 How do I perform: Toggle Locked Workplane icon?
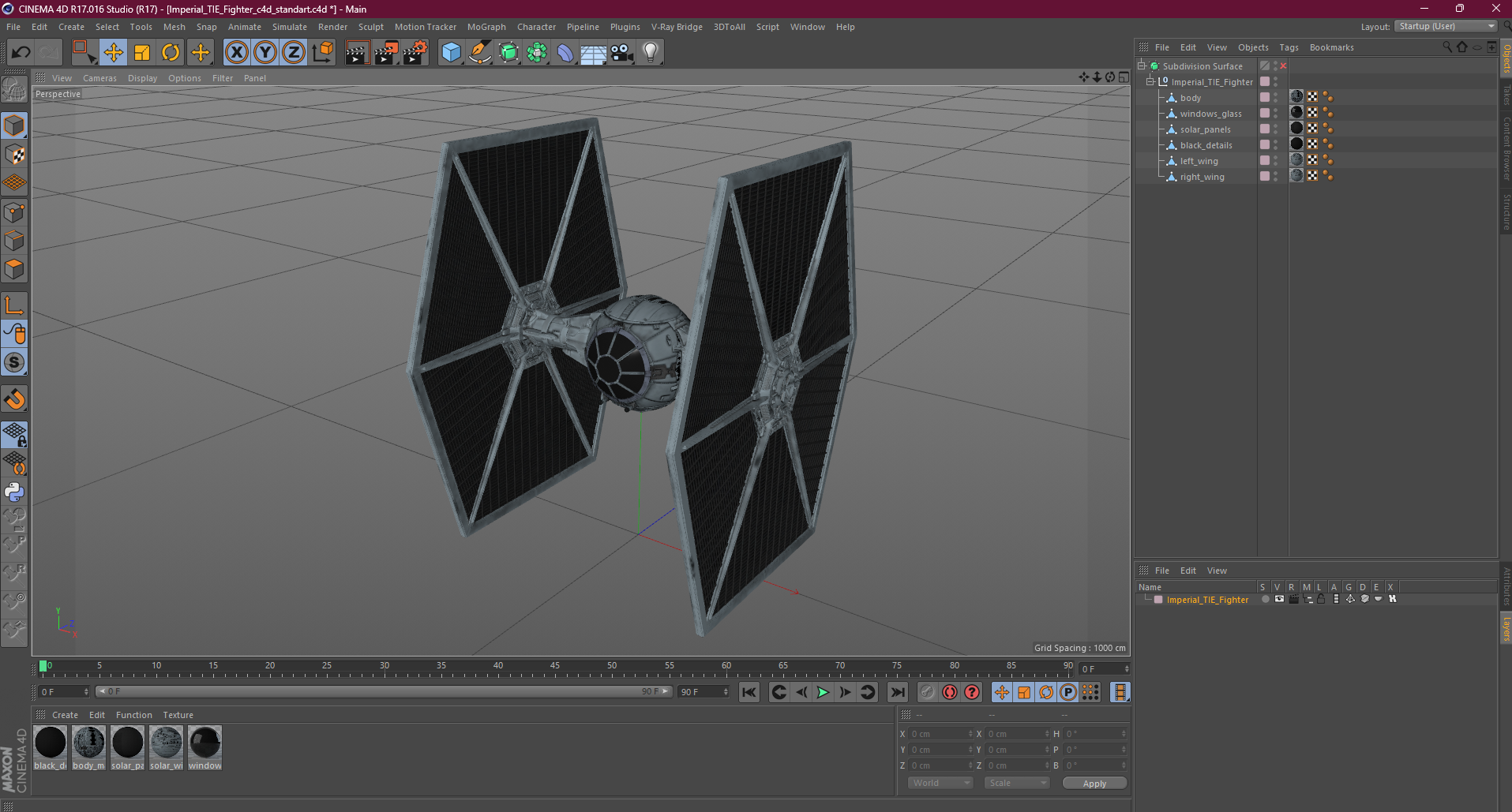14,435
